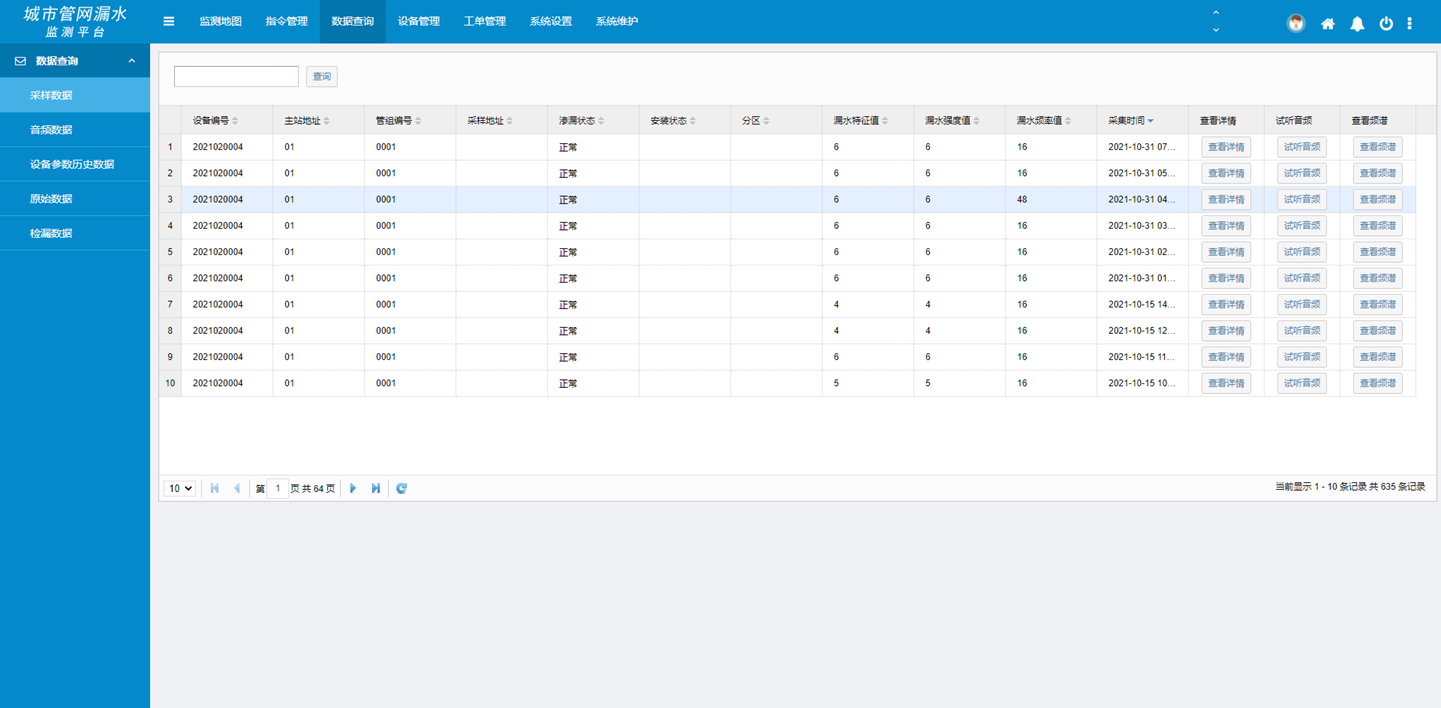Screen dimensions: 1441x708
Task: Switch to 设备管理 top menu
Action: pos(418,21)
